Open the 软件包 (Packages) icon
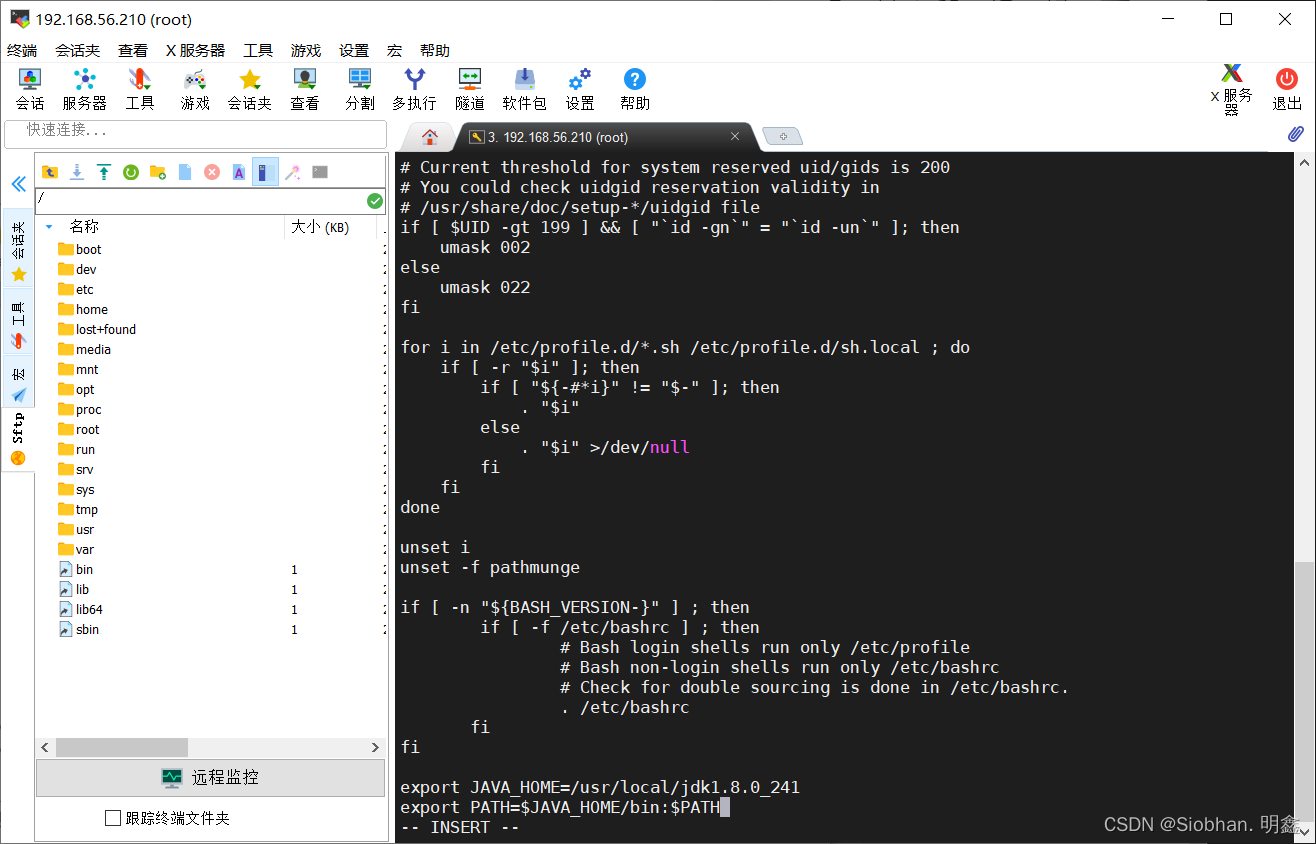 [524, 88]
